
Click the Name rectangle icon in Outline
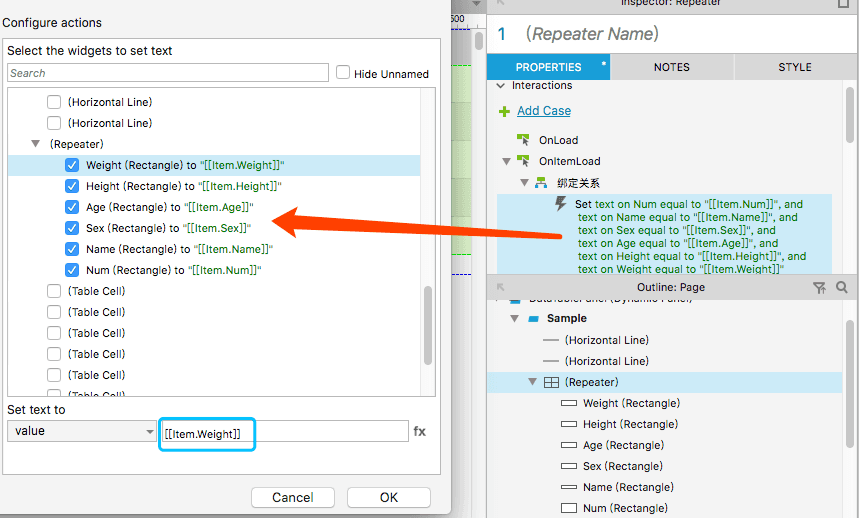pos(569,487)
